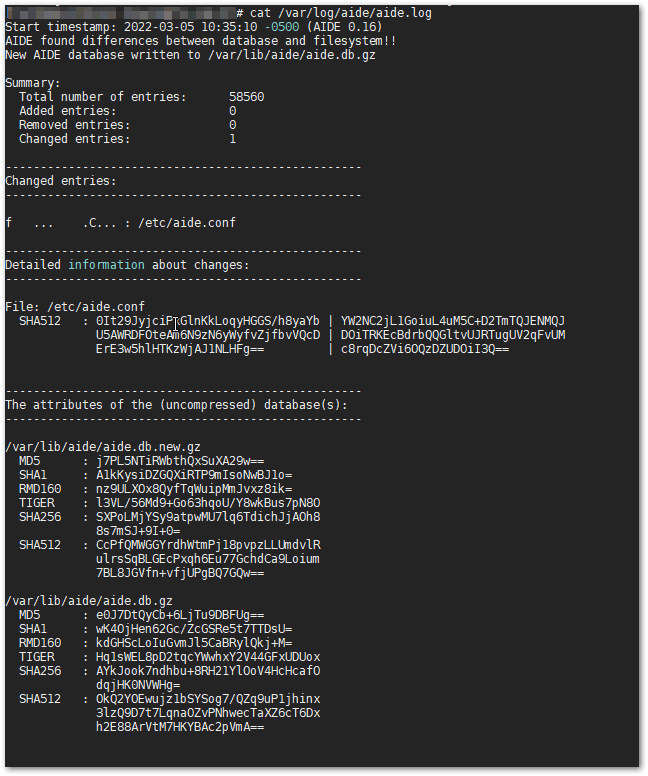Screen dimensions: 648x776
Task: Click the highlighted word 'information'
Action: click(106, 265)
